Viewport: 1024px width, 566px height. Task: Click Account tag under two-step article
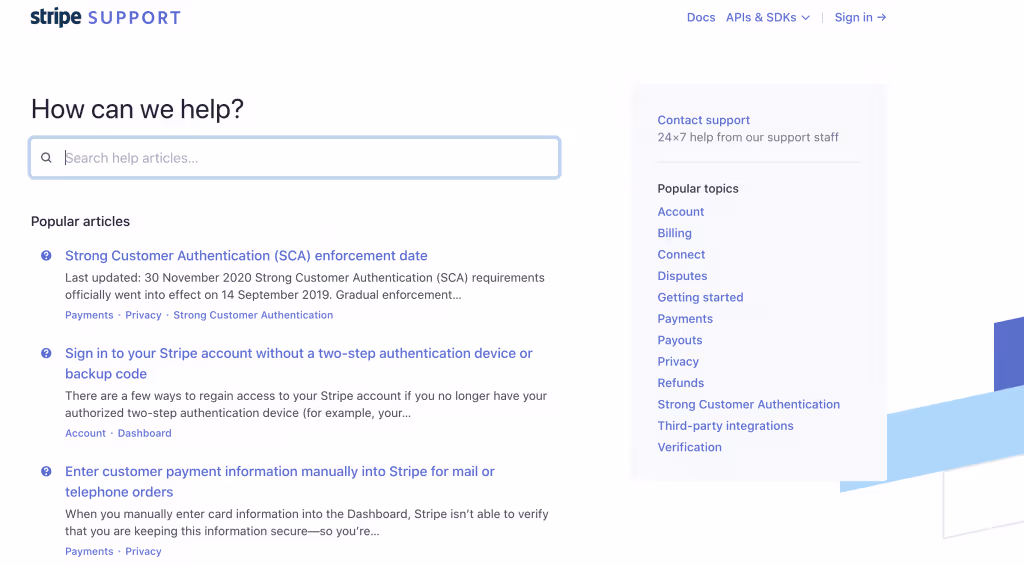(85, 433)
